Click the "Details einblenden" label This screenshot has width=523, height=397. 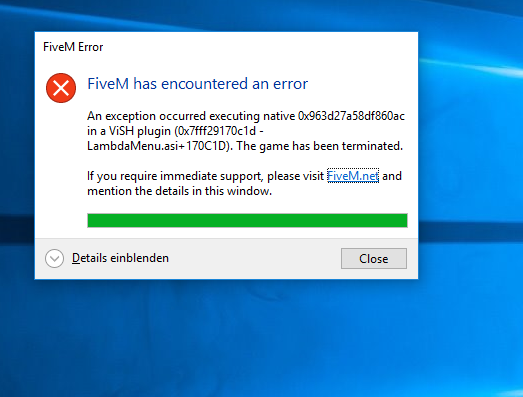[x=120, y=258]
